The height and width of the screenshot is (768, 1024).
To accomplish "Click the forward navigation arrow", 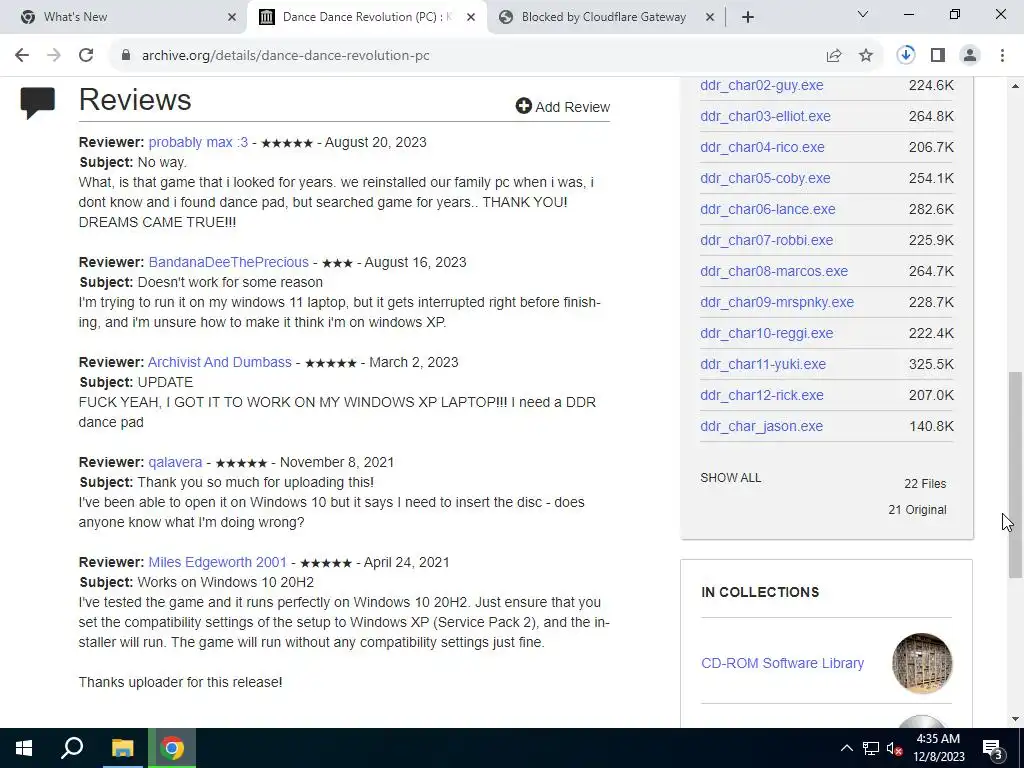I will point(54,56).
